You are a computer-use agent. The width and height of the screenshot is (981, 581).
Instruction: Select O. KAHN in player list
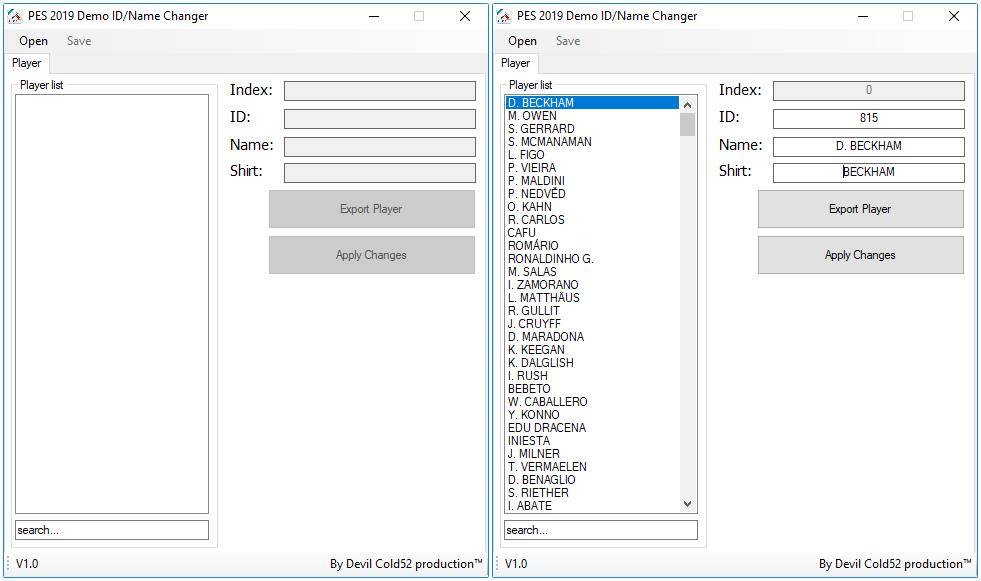coord(592,207)
